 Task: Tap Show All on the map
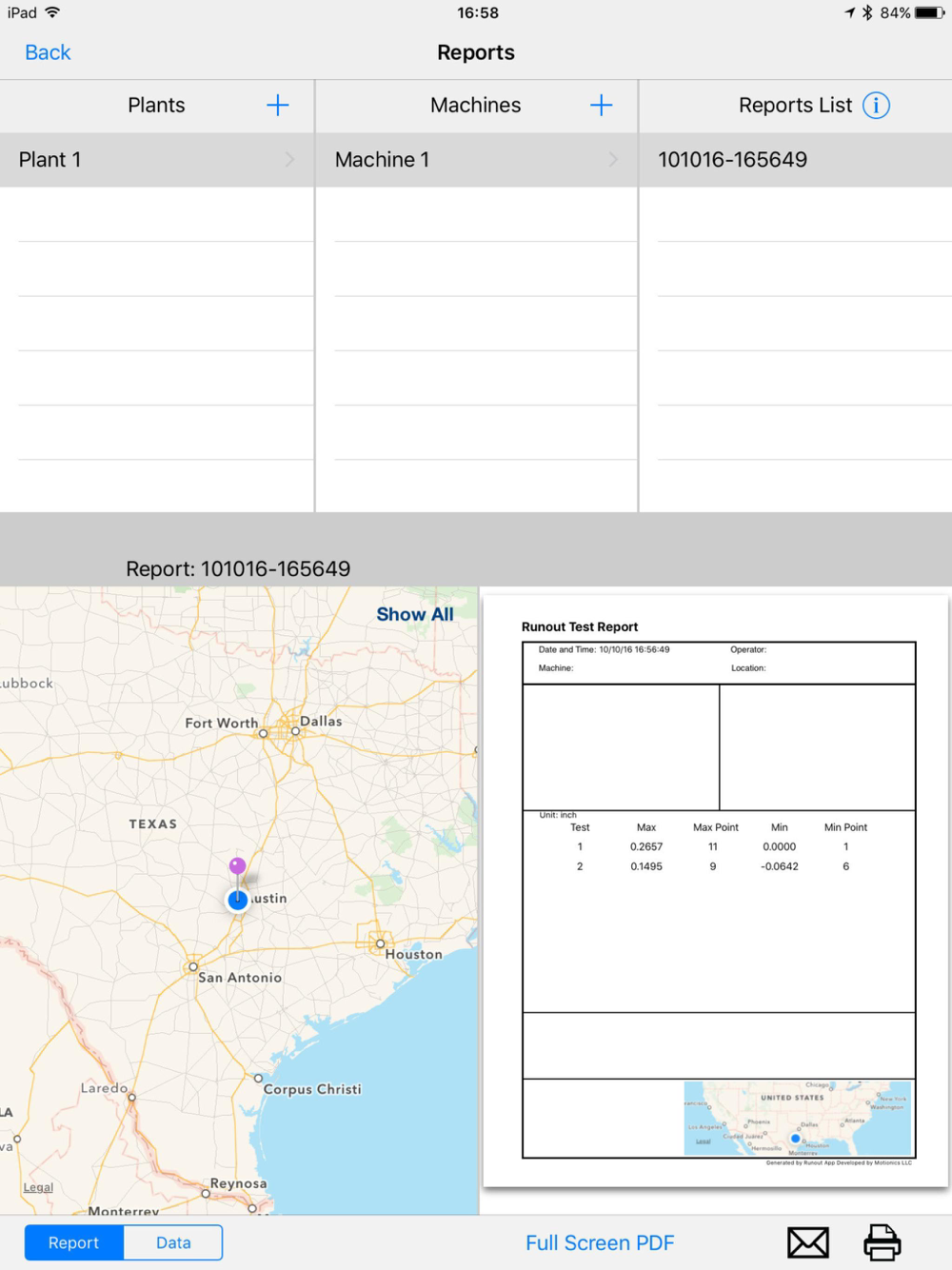[x=415, y=614]
